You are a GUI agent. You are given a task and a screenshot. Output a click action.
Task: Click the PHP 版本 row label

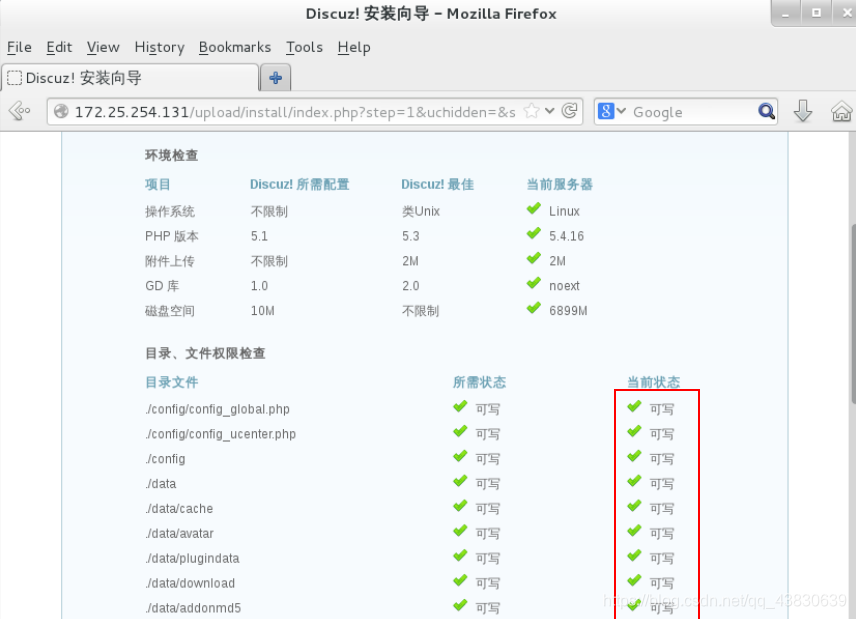(x=171, y=236)
